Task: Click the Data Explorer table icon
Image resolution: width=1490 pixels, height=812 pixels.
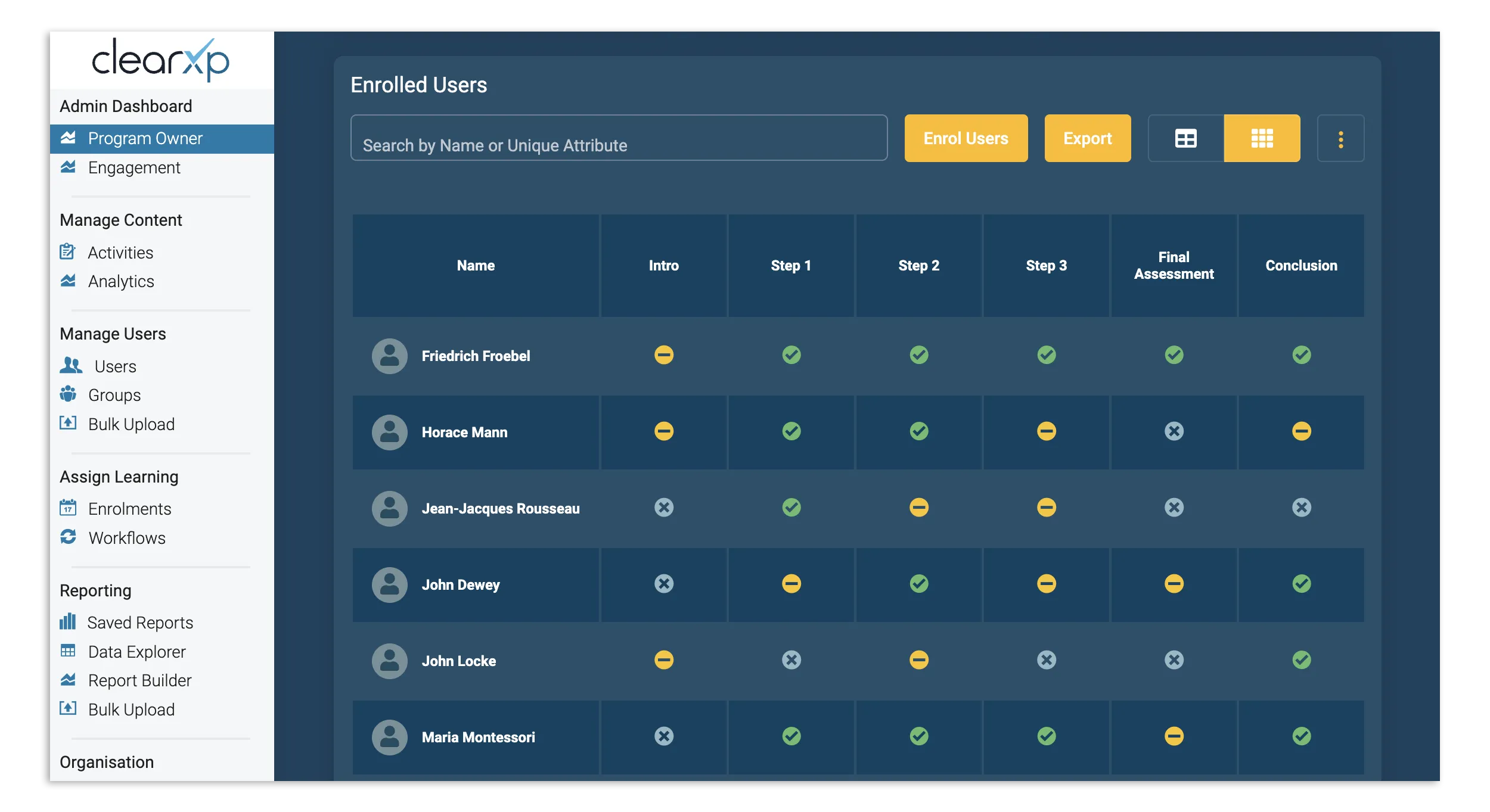Action: pyautogui.click(x=68, y=651)
